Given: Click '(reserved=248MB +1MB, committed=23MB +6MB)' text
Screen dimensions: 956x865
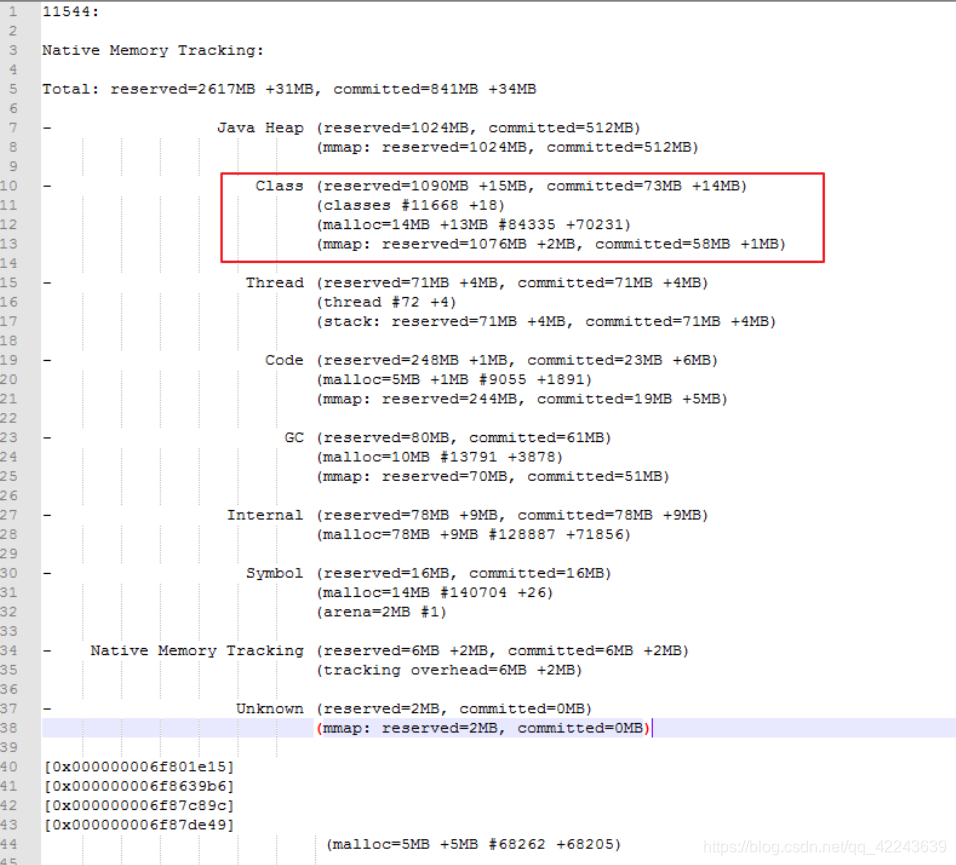Looking at the screenshot, I should click(517, 360).
